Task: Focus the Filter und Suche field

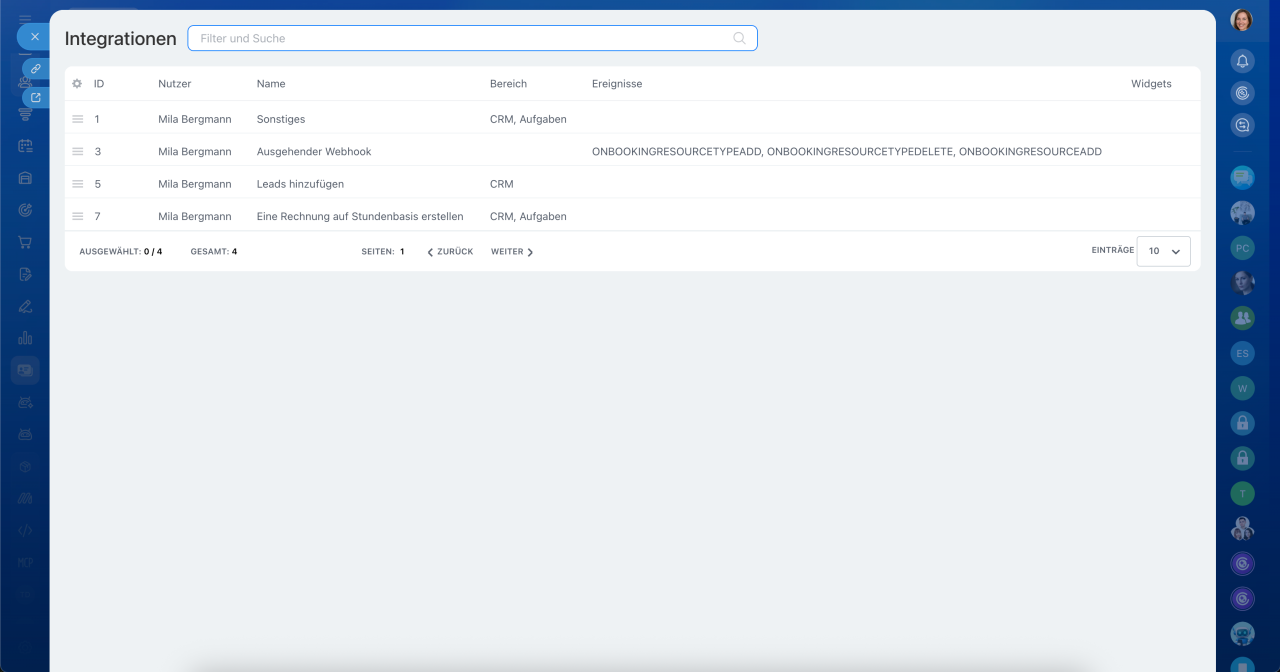Action: click(x=460, y=38)
